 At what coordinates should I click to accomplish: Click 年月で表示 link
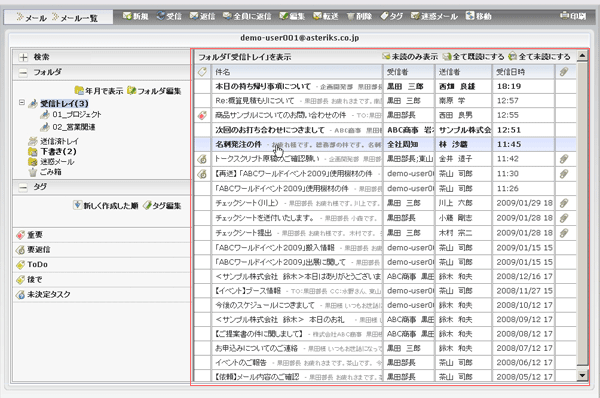pyautogui.click(x=99, y=91)
